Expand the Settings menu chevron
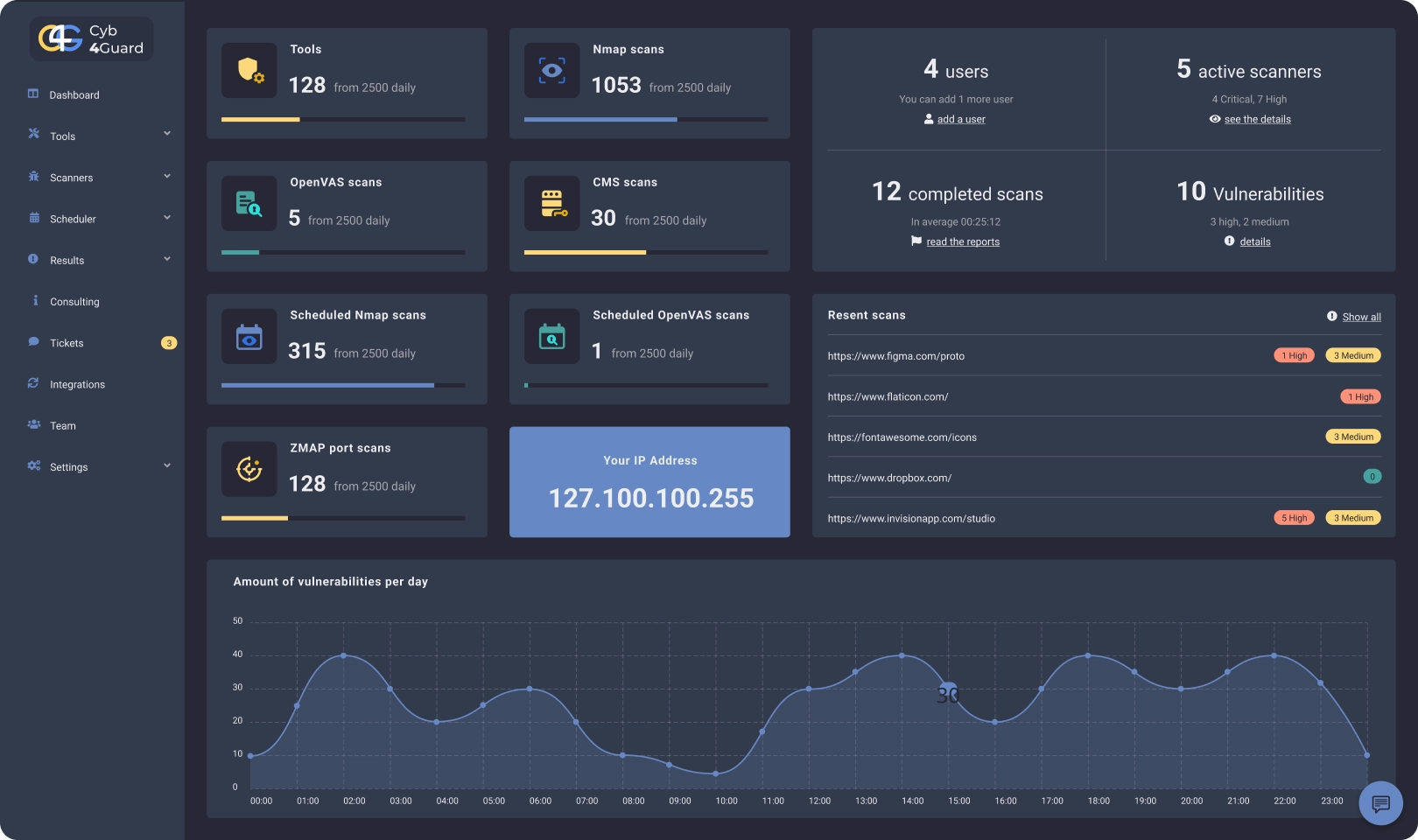Viewport: 1418px width, 840px height. point(167,465)
